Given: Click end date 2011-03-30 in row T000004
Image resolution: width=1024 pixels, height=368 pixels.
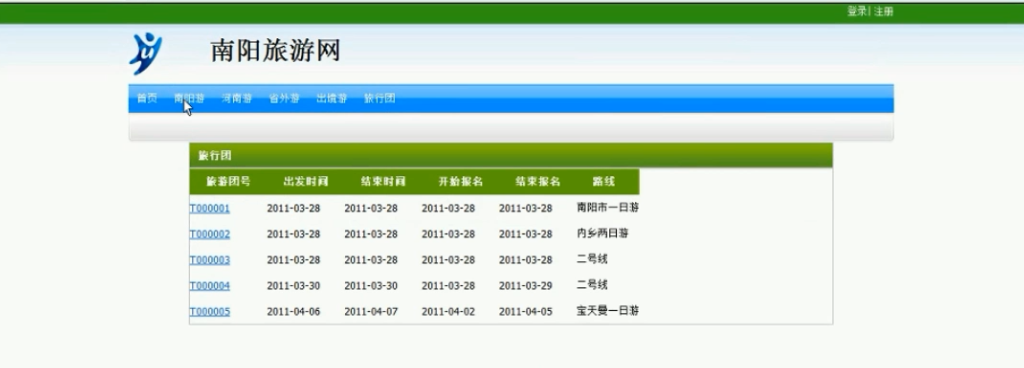Looking at the screenshot, I should [x=371, y=286].
